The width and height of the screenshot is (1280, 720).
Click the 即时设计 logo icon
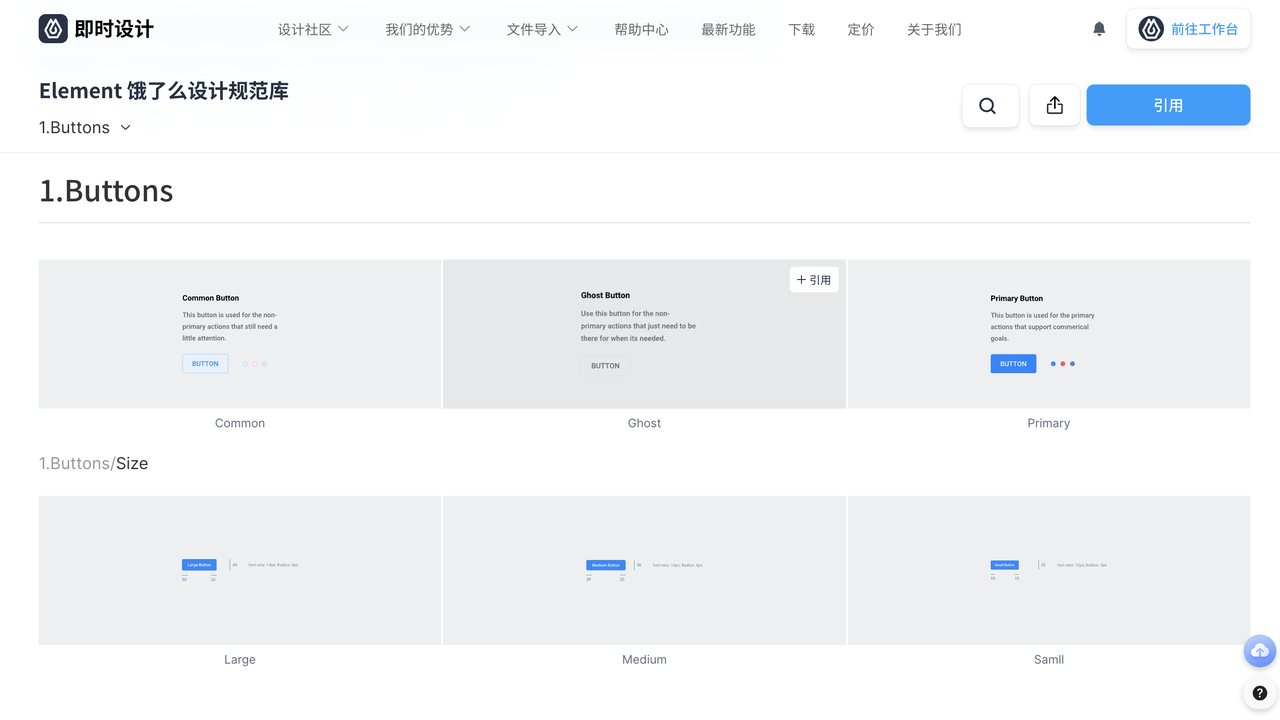pos(53,29)
